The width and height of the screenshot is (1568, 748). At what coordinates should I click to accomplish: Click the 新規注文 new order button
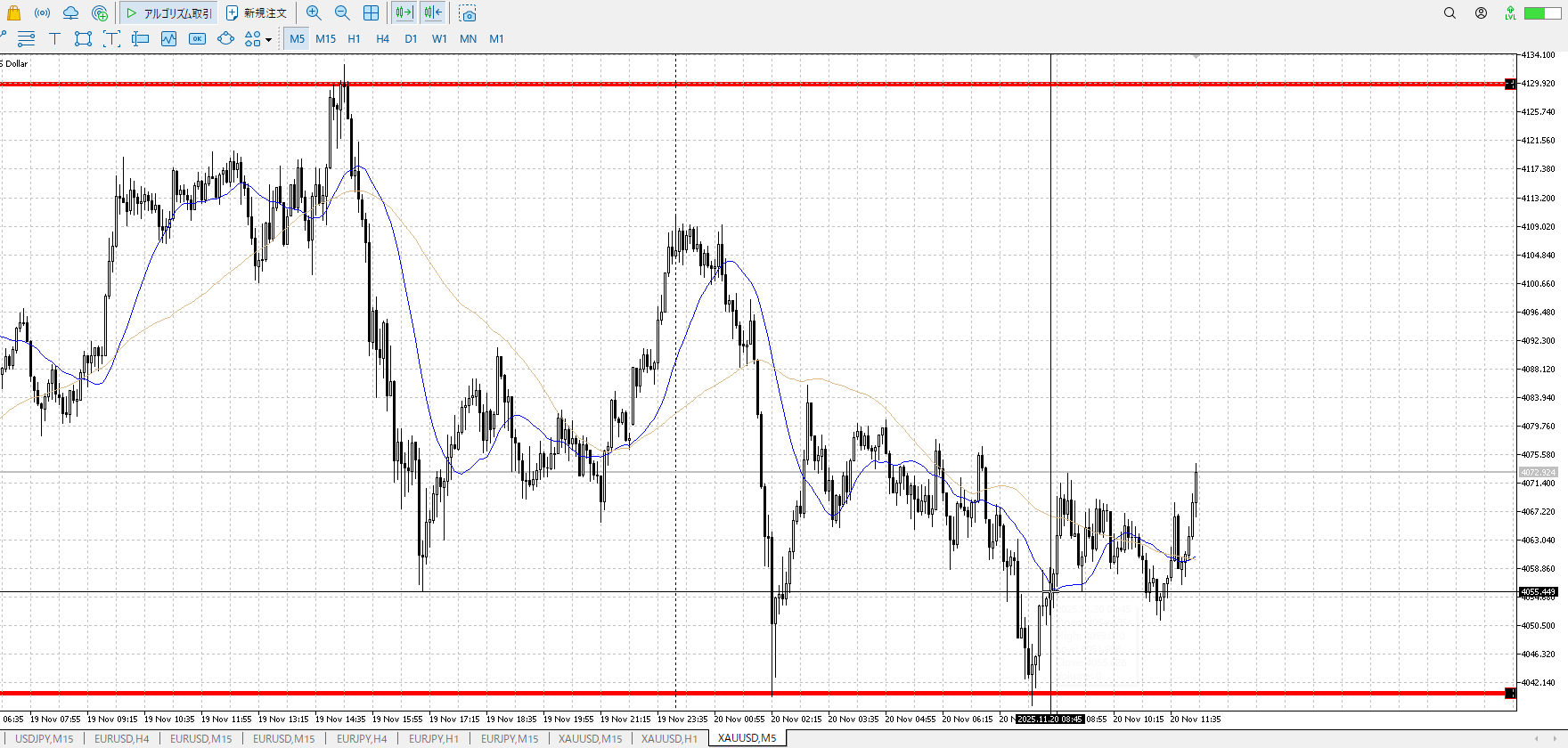click(x=257, y=13)
